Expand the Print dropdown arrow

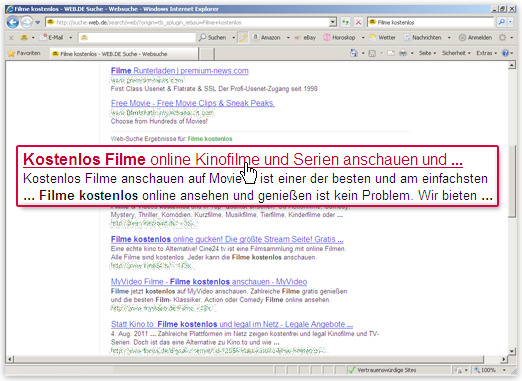(x=412, y=53)
